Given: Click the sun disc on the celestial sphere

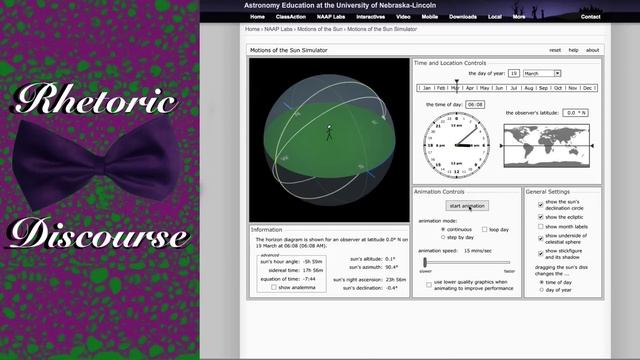Looking at the screenshot, I should pyautogui.click(x=383, y=118).
